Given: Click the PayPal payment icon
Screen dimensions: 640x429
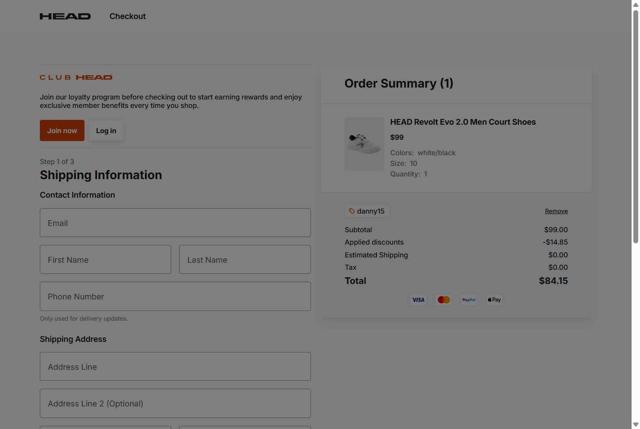Looking at the screenshot, I should [469, 300].
